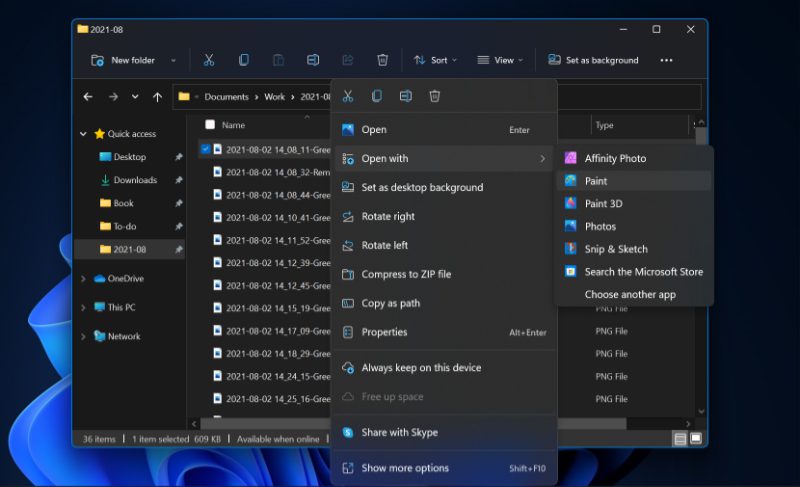
Task: Toggle Always keep on this device
Action: tap(420, 367)
